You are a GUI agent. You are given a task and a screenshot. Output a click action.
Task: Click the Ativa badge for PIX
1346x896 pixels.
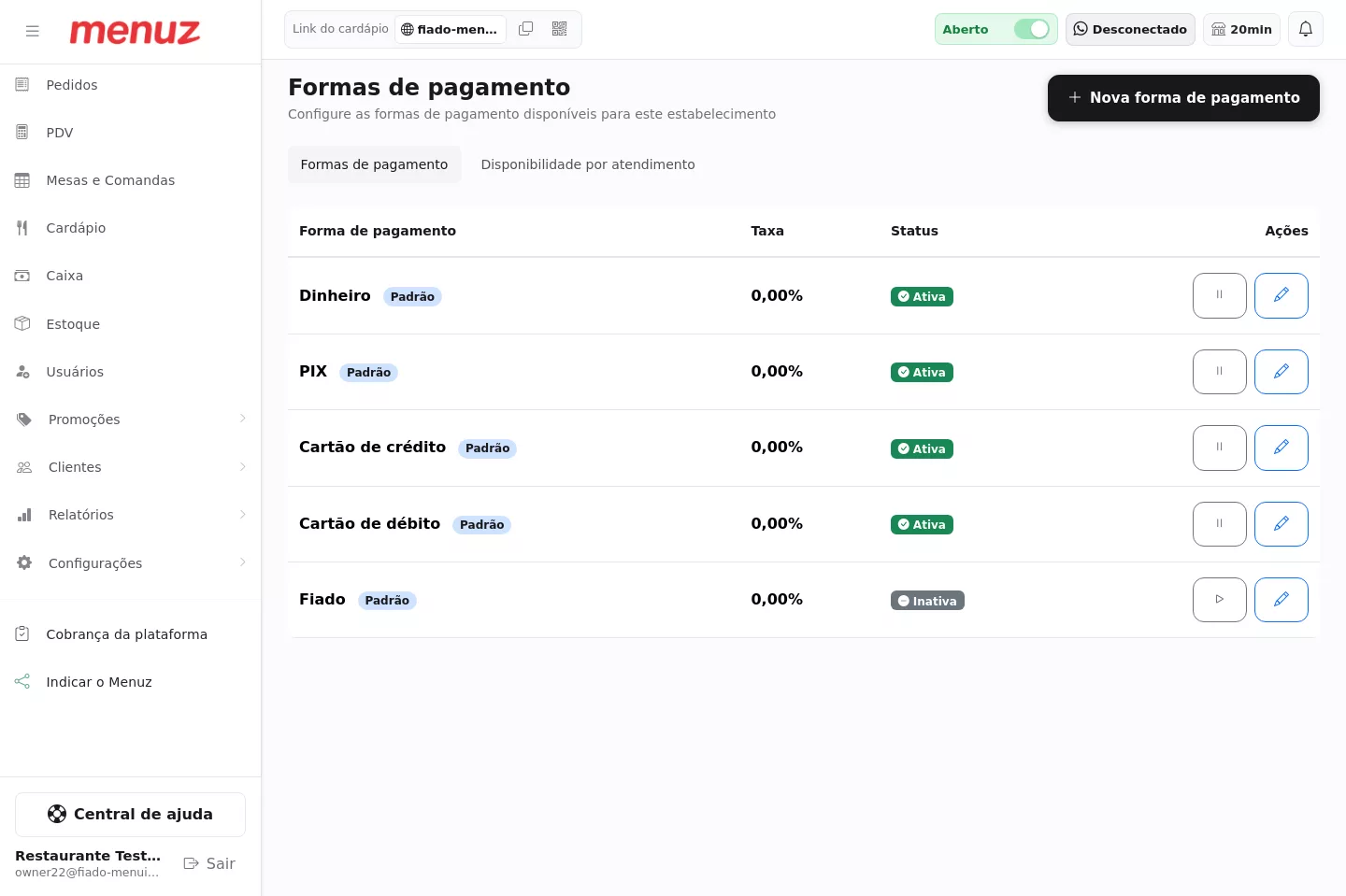click(x=922, y=372)
